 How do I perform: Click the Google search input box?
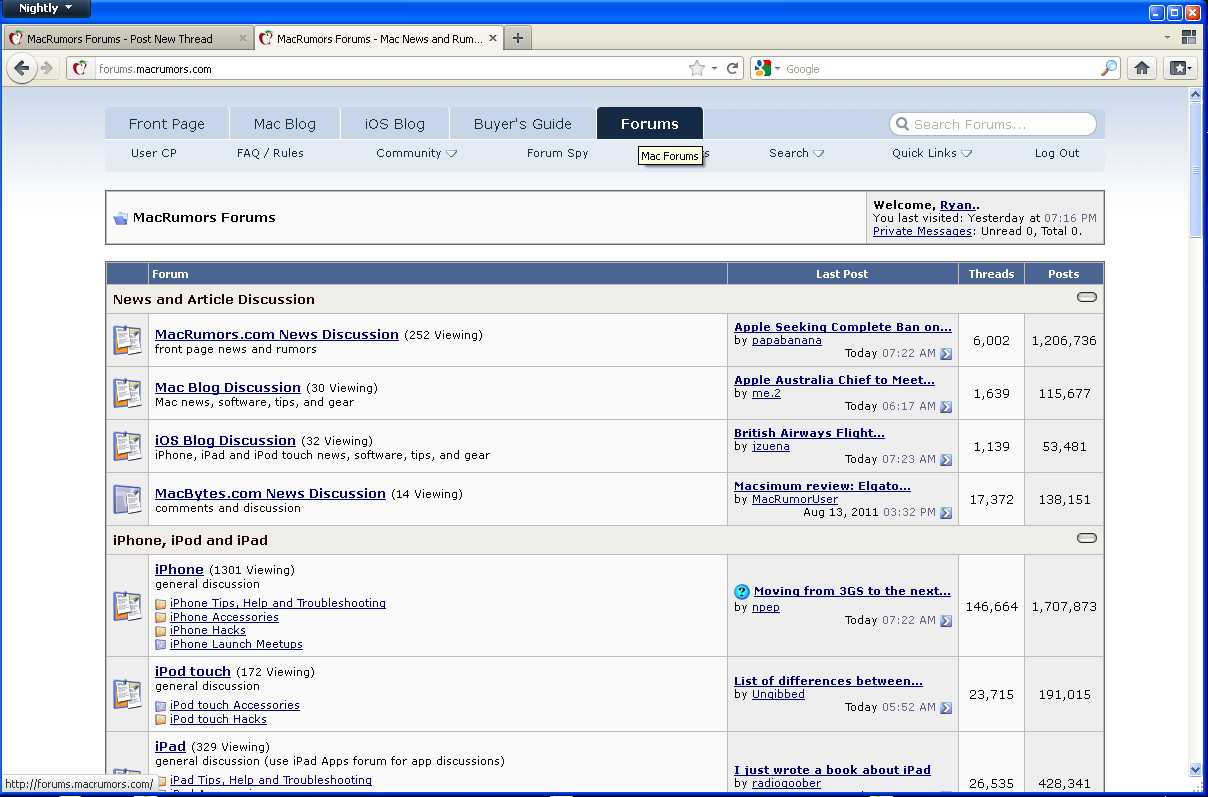(940, 69)
